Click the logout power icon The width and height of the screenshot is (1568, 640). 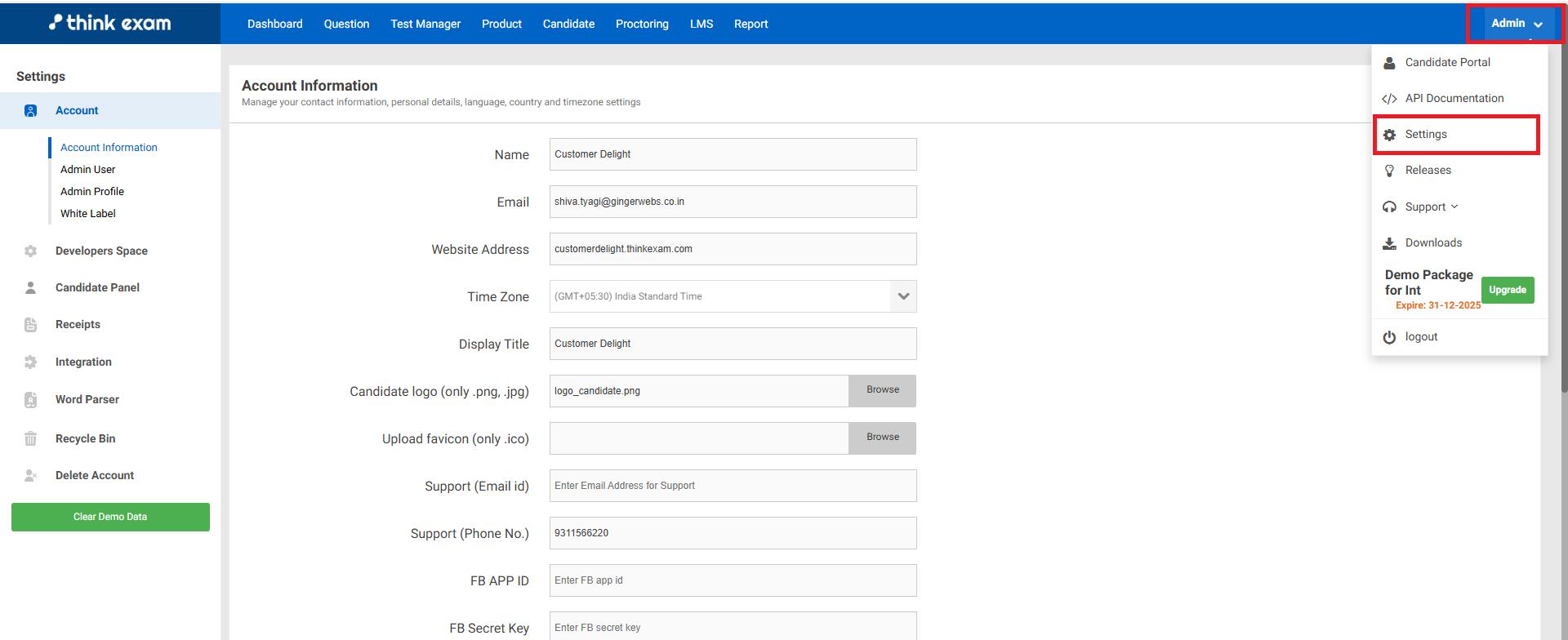tap(1389, 337)
